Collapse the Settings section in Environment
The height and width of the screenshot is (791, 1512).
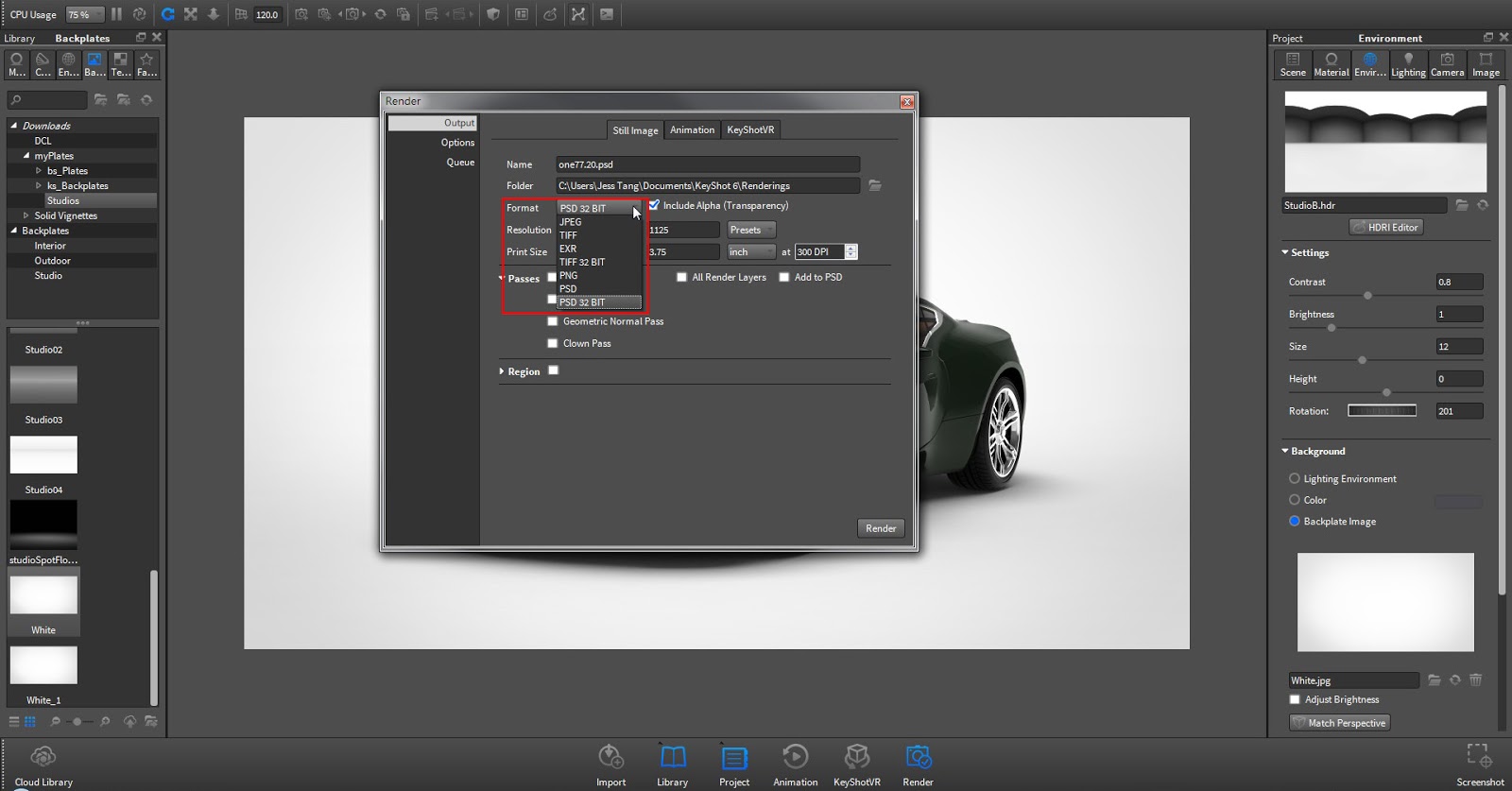coord(1285,252)
